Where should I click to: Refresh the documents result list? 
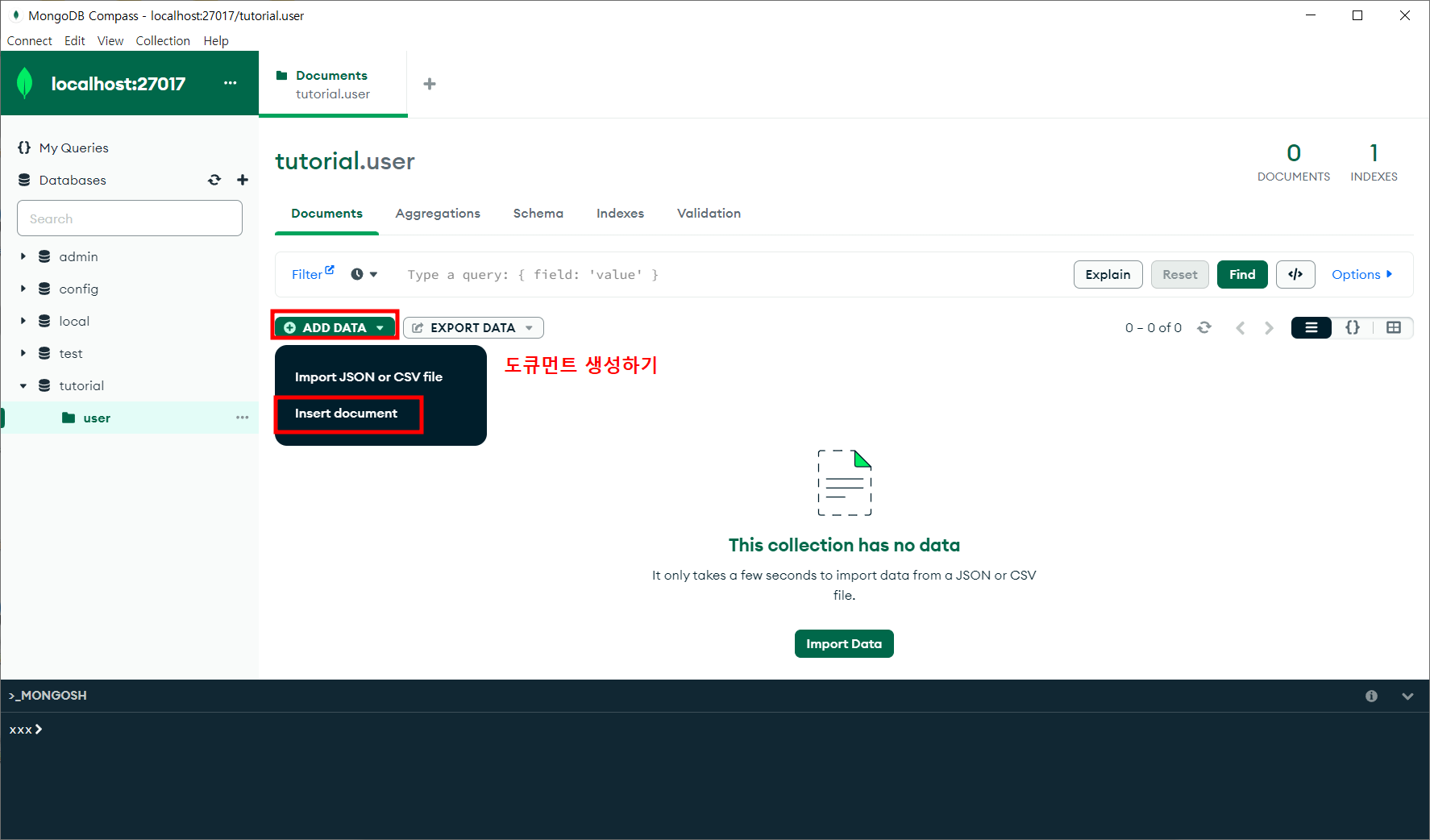pyautogui.click(x=1204, y=327)
